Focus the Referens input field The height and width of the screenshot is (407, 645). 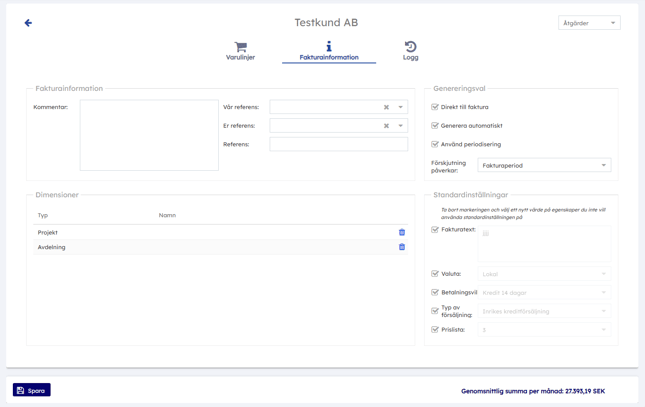click(338, 145)
